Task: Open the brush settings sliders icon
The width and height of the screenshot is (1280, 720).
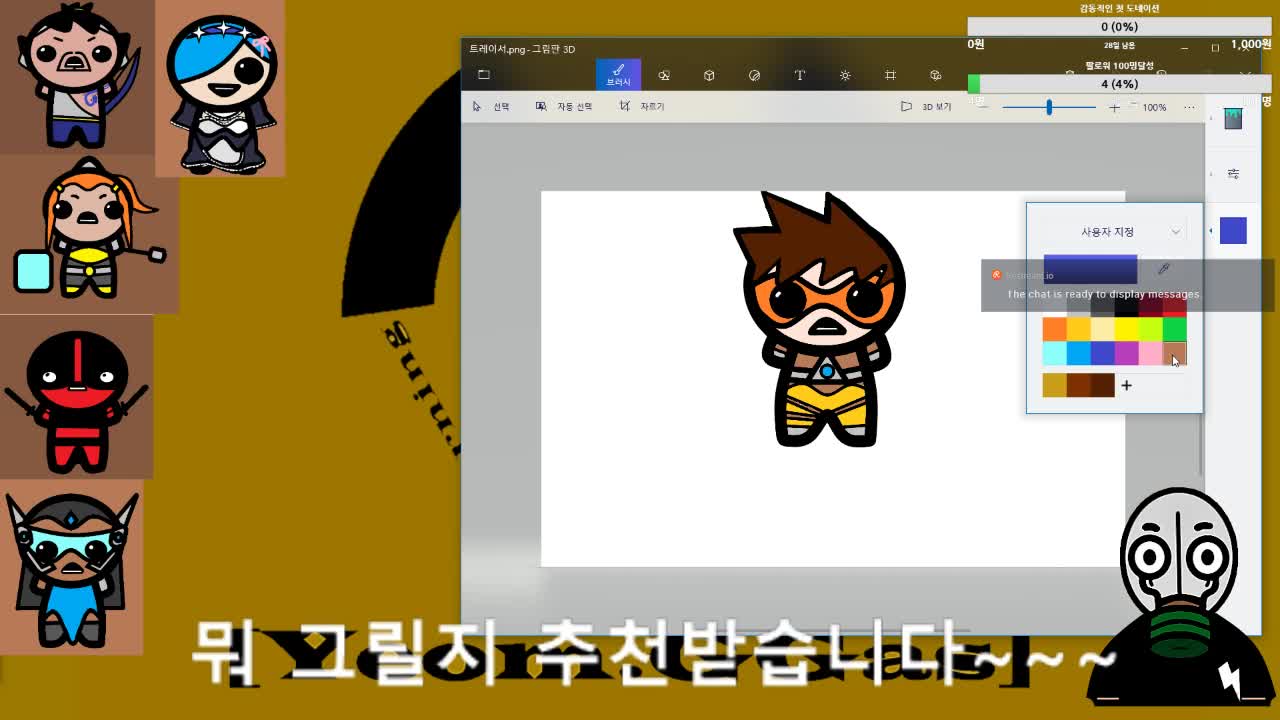Action: click(1233, 174)
